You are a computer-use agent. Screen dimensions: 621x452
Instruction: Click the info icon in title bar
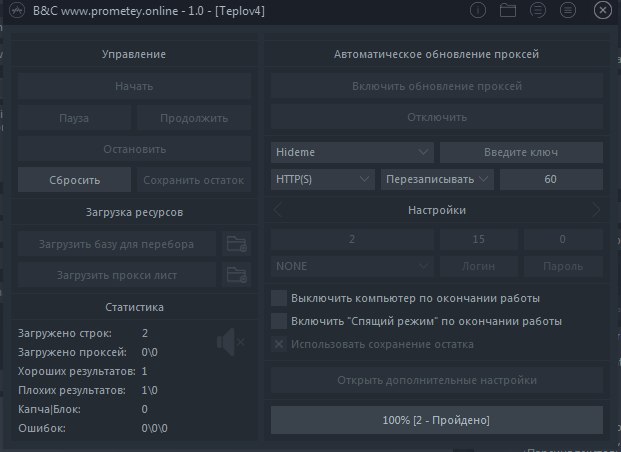click(478, 11)
